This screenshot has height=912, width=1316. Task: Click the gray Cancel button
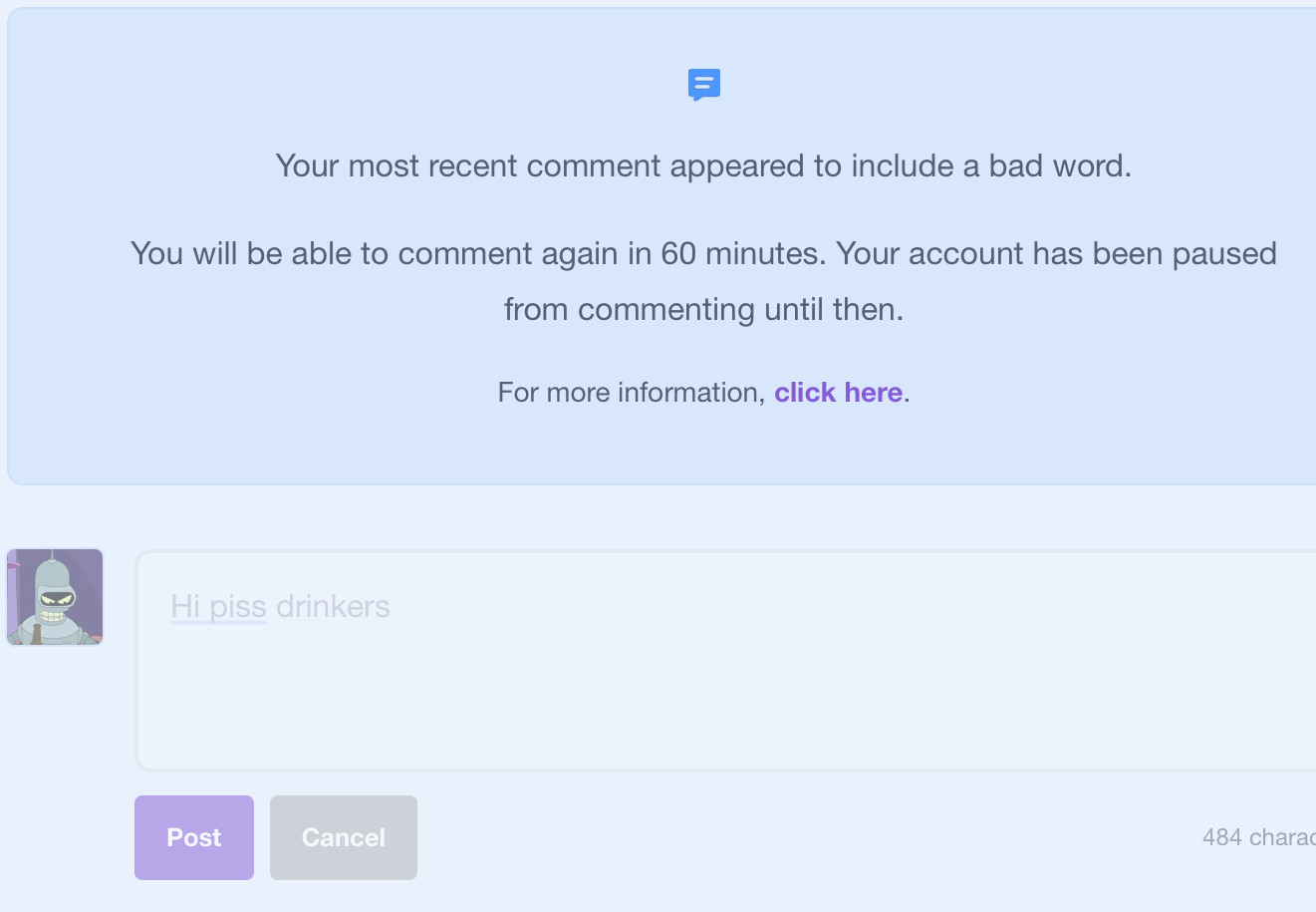(x=344, y=837)
